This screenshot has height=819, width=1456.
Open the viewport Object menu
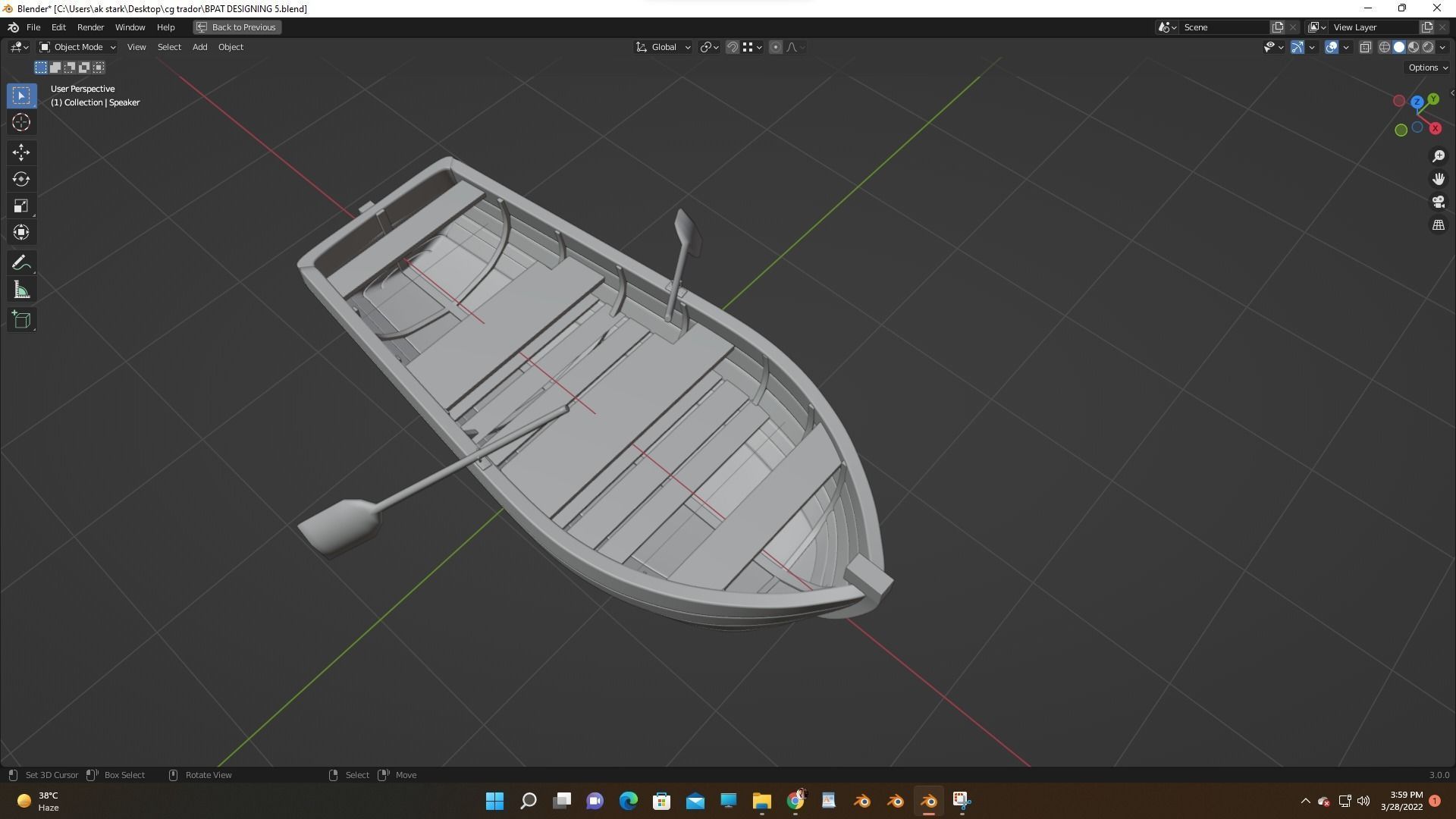[231, 47]
